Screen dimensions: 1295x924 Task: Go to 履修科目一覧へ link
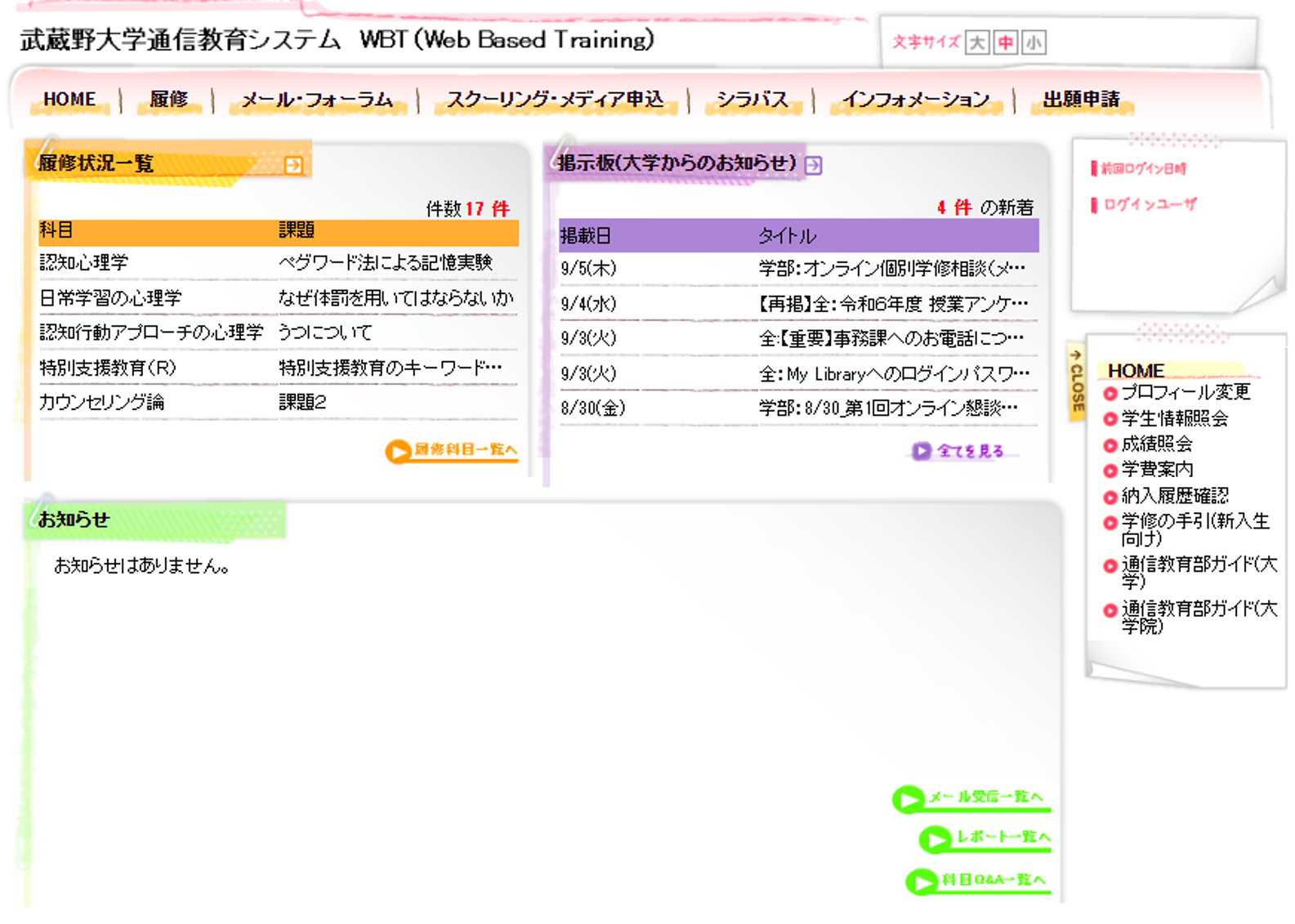[x=452, y=450]
